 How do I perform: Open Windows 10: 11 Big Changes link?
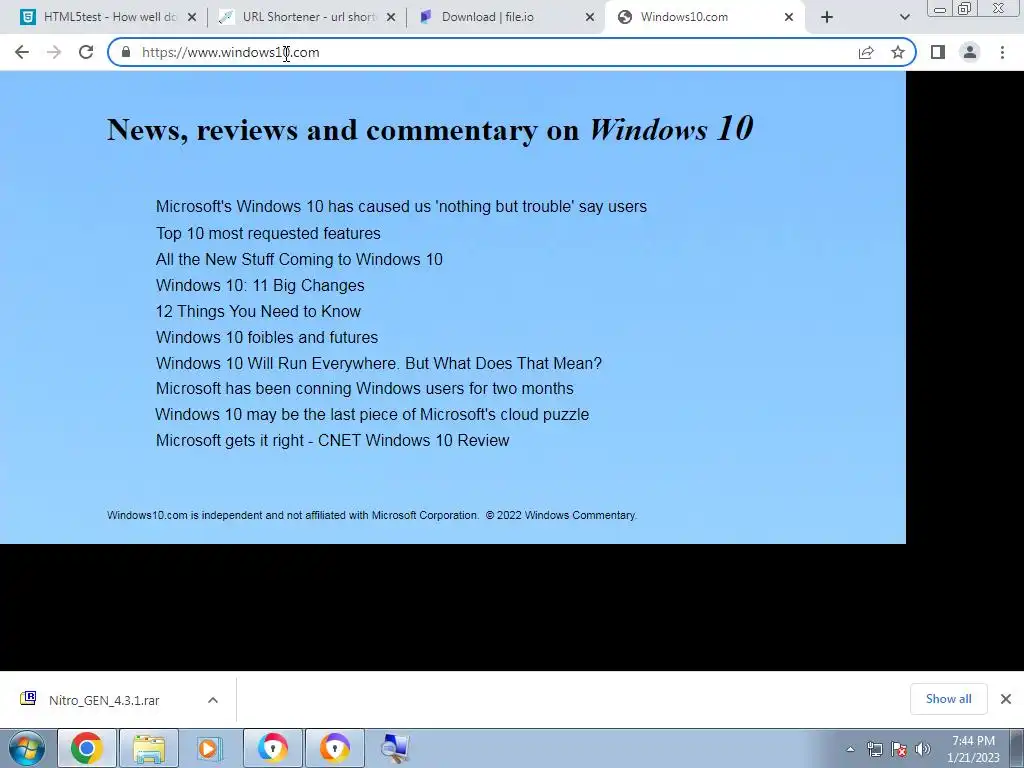pyautogui.click(x=260, y=285)
